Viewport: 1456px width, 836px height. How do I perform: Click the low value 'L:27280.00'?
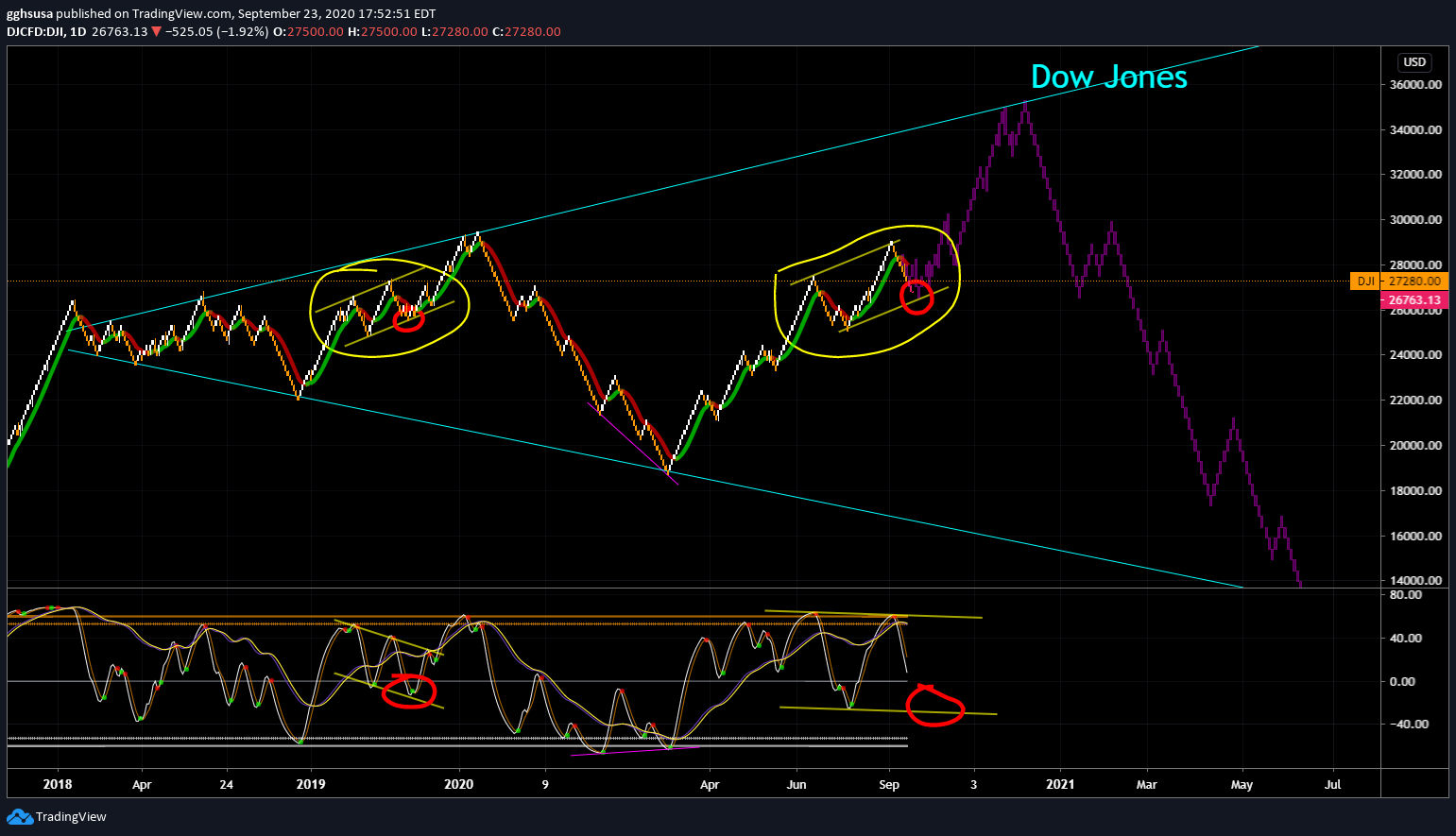(x=454, y=31)
